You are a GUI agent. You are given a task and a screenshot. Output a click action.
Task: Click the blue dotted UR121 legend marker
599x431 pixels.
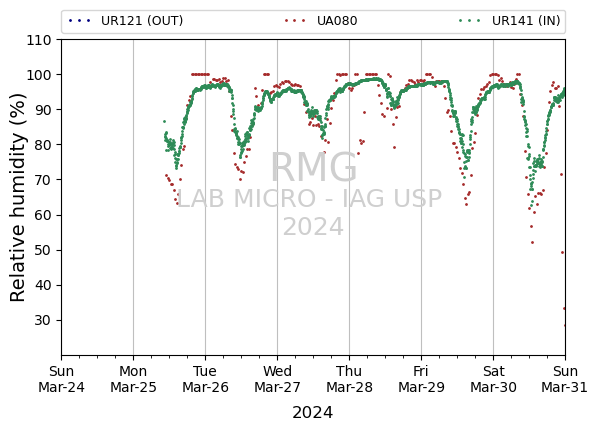(80, 21)
